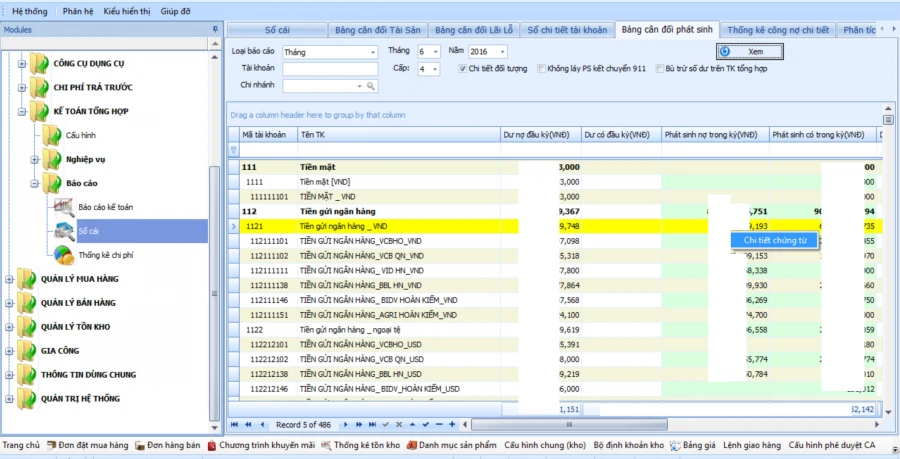This screenshot has width=900, height=459.
Task: Expand QUẢN LÝ BÁN HÀNG node
Action: [9, 304]
